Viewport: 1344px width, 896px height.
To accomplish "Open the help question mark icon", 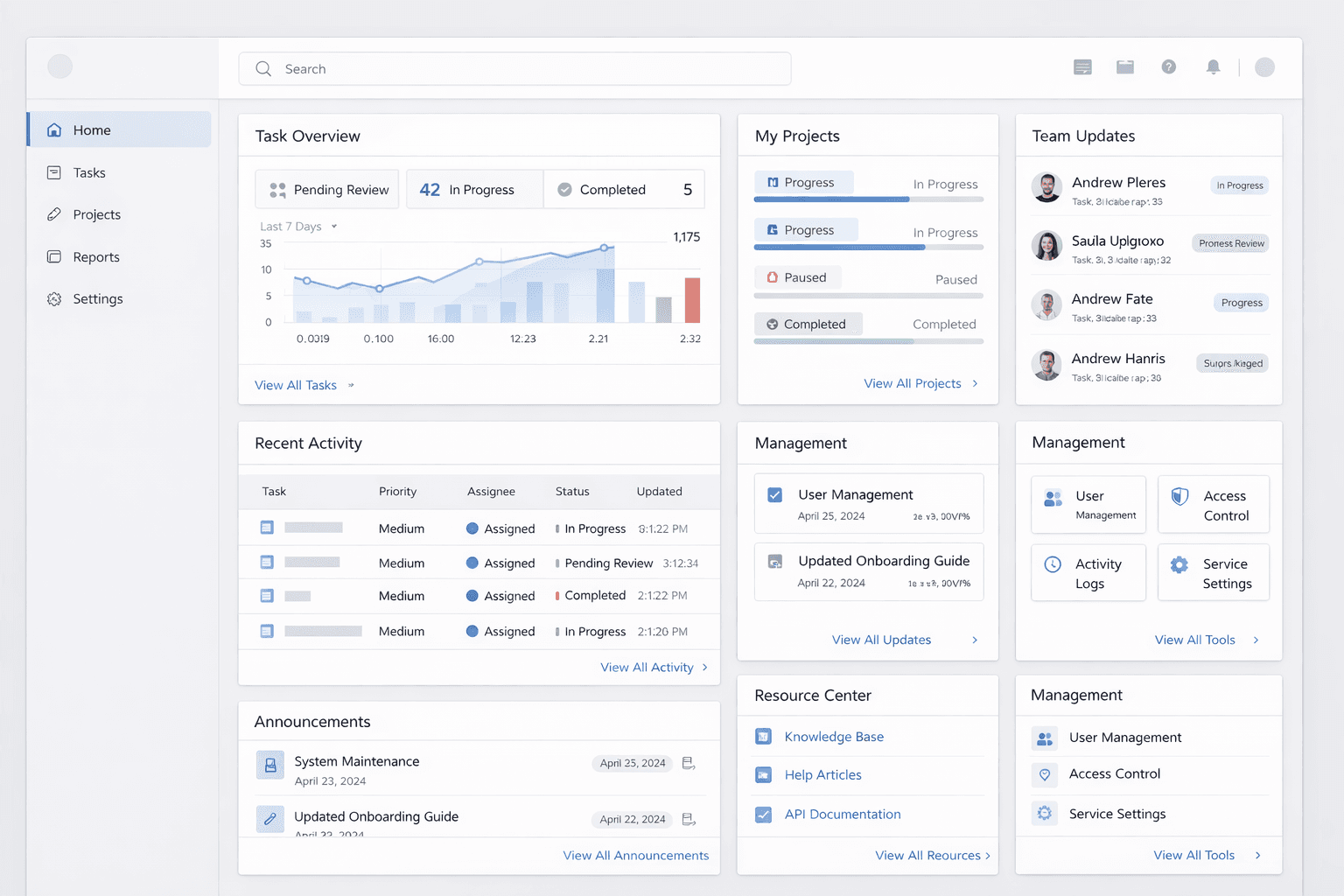I will tap(1168, 67).
